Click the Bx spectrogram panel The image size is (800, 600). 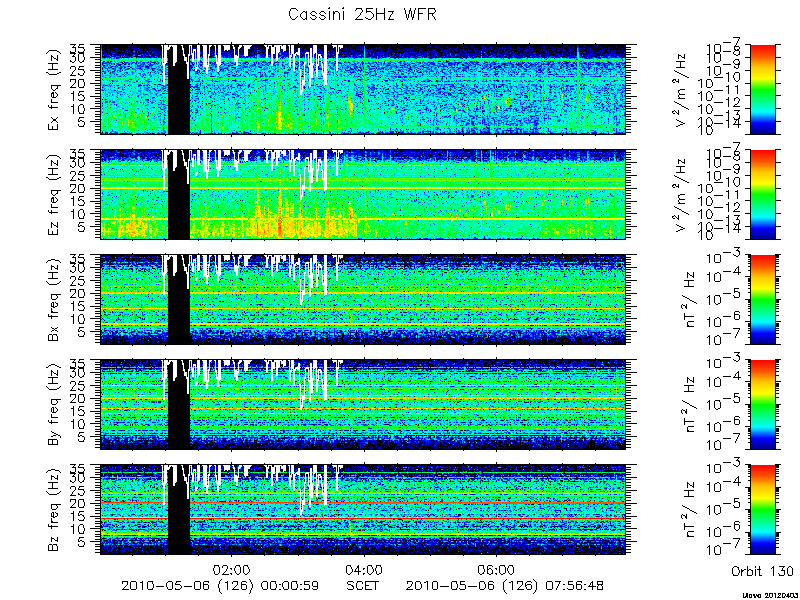point(363,299)
